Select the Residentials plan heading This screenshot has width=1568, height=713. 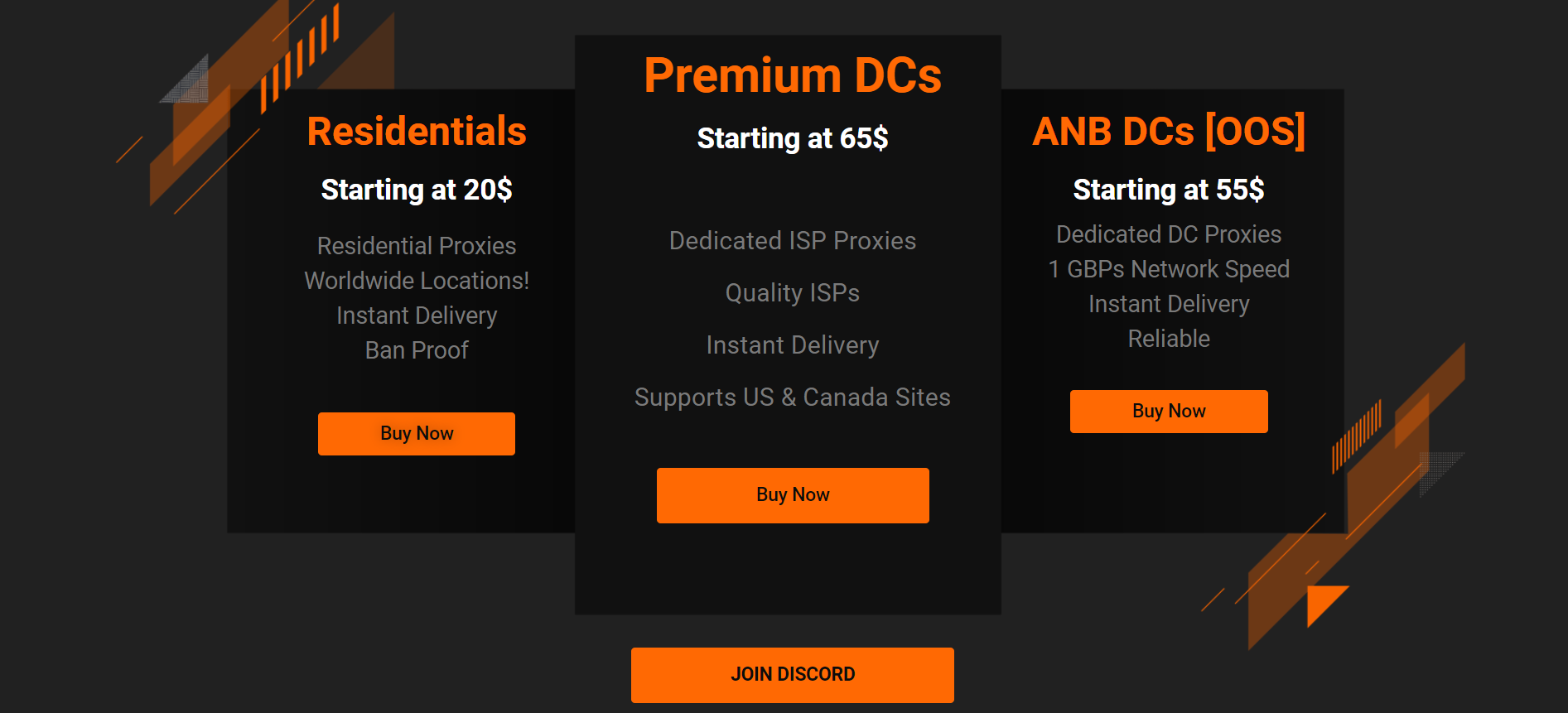tap(416, 131)
